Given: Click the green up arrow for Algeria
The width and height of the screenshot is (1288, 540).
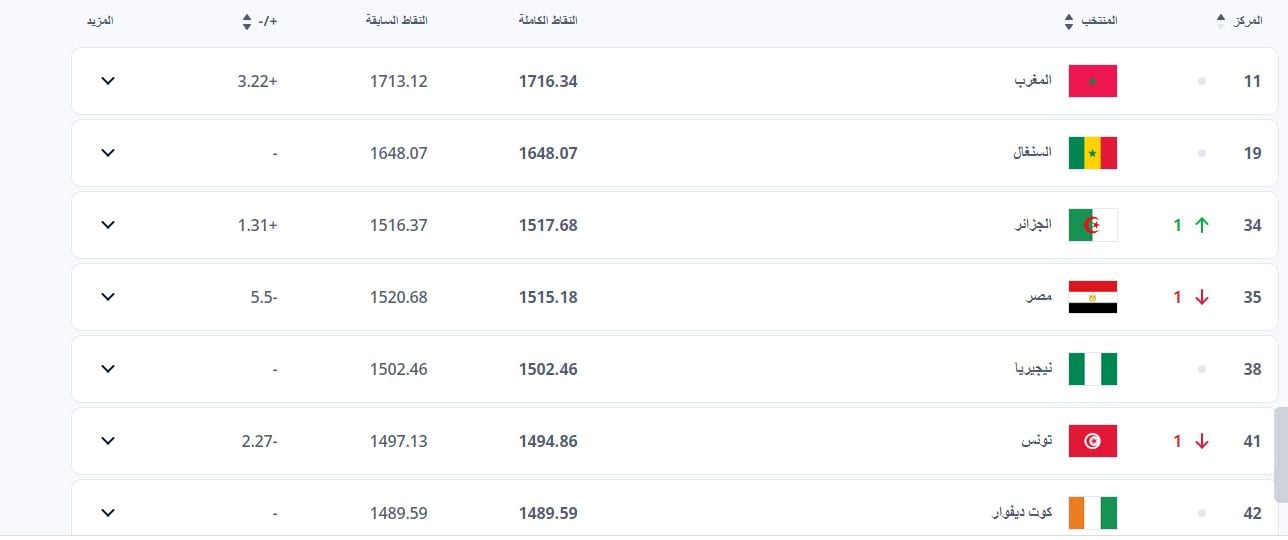Looking at the screenshot, I should pos(1202,225).
